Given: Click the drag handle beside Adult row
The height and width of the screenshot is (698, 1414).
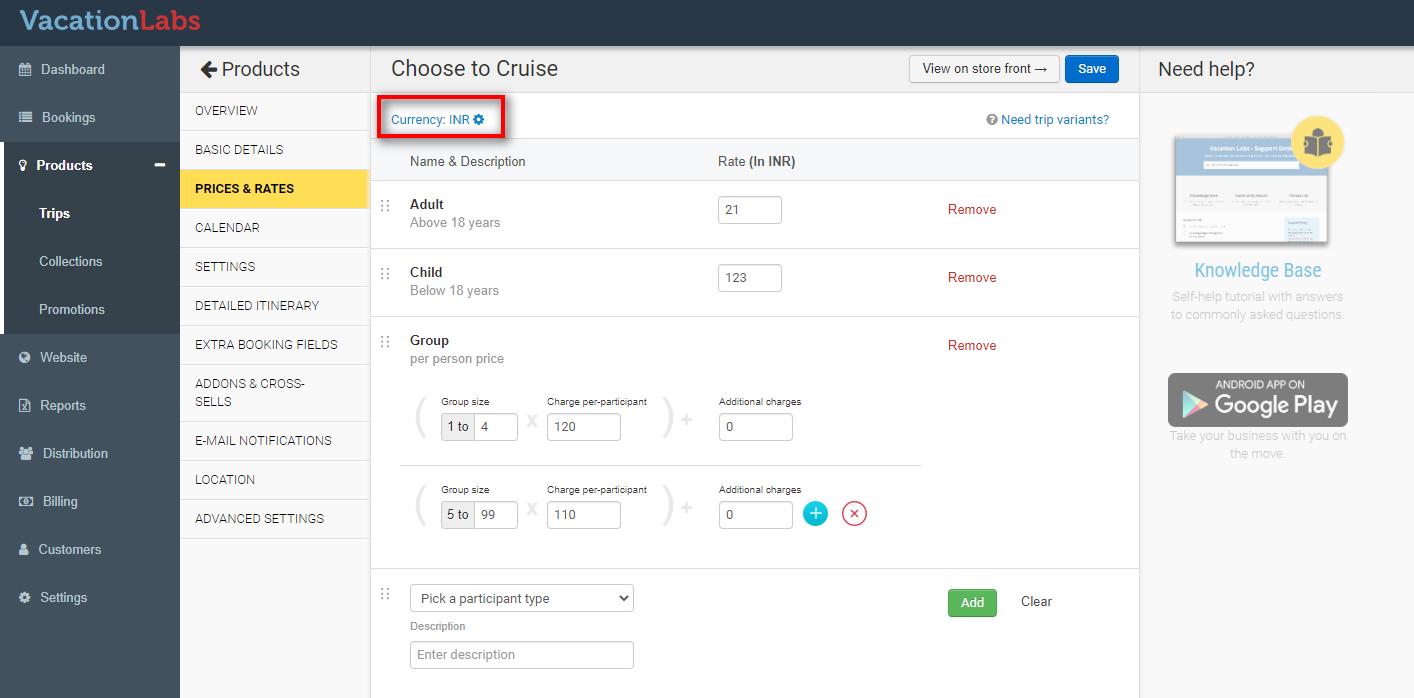Looking at the screenshot, I should point(385,206).
